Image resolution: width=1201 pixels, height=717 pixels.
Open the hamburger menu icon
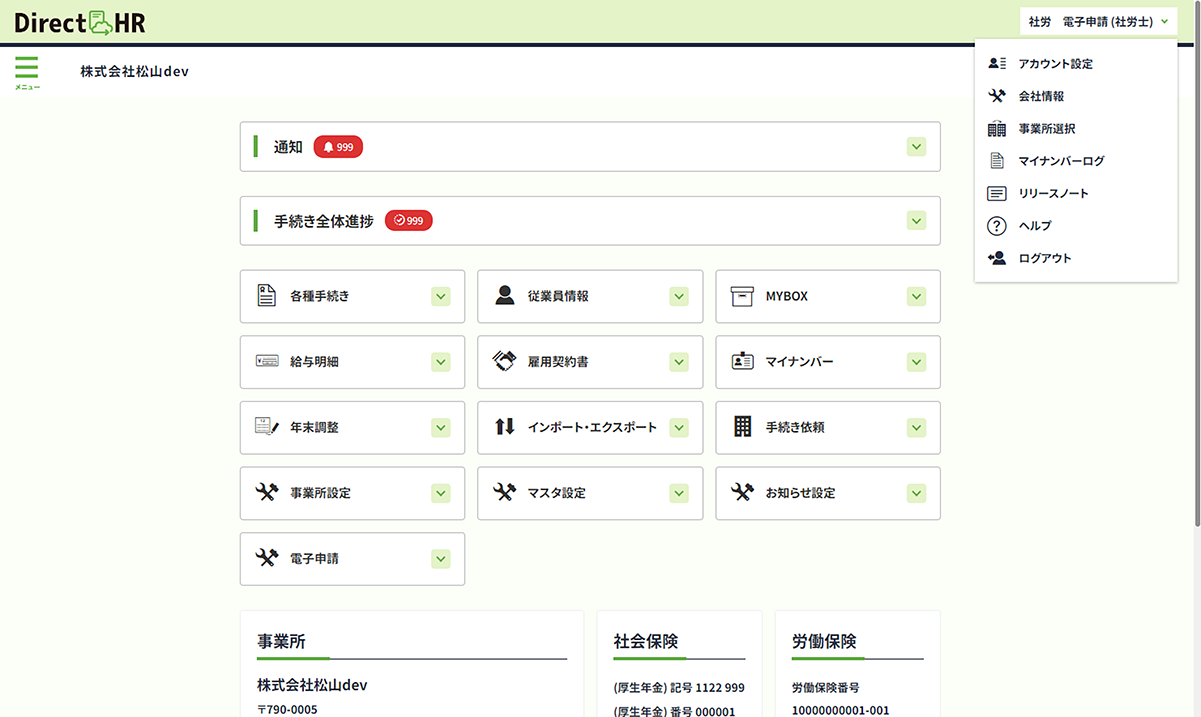point(27,72)
